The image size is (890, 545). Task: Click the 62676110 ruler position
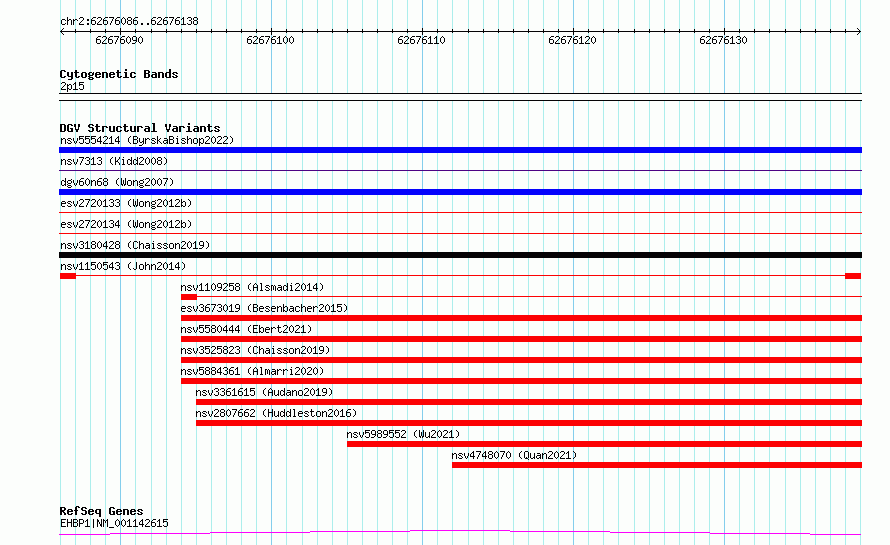(x=421, y=40)
